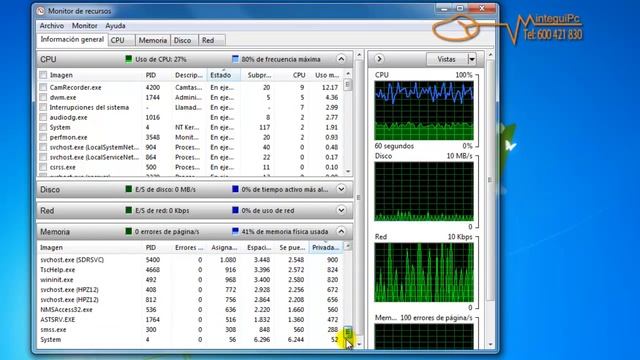Sort Memoria table by Privada... column
Image resolution: width=640 pixels, height=360 pixels.
click(326, 247)
